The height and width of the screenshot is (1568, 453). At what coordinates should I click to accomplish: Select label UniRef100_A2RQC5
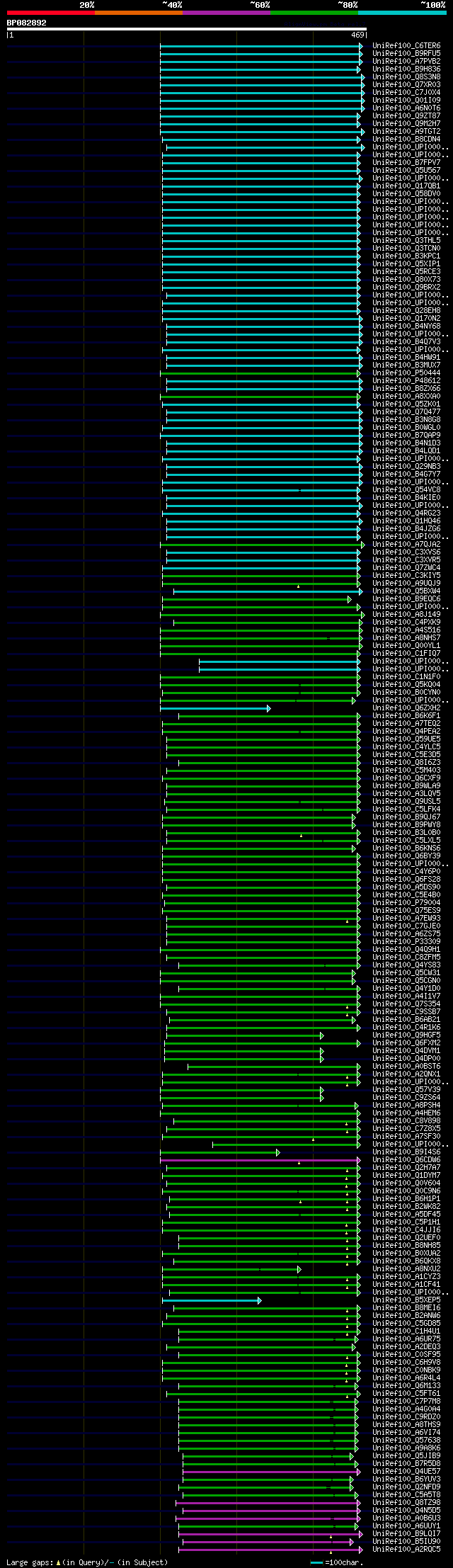pyautogui.click(x=406, y=1550)
